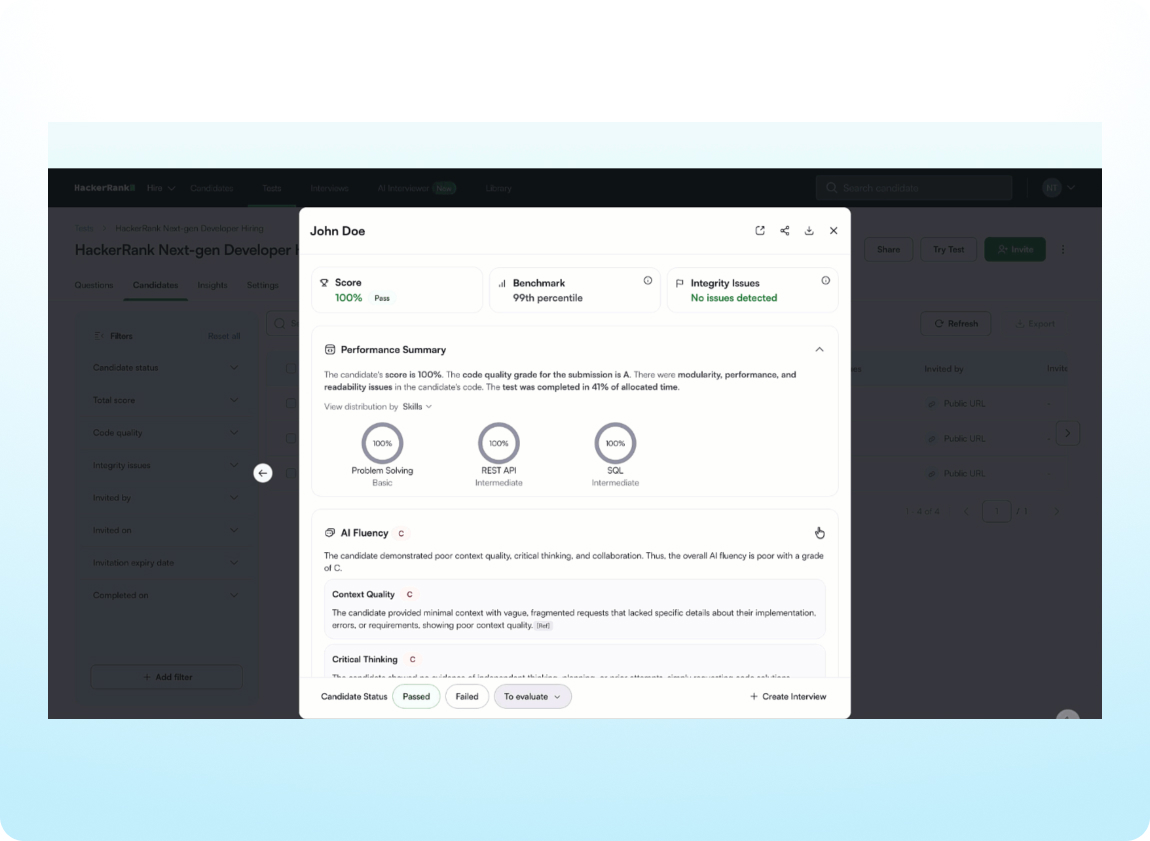Viewport: 1150px width, 841px height.
Task: Go to Tests in top navigation
Action: pos(271,188)
